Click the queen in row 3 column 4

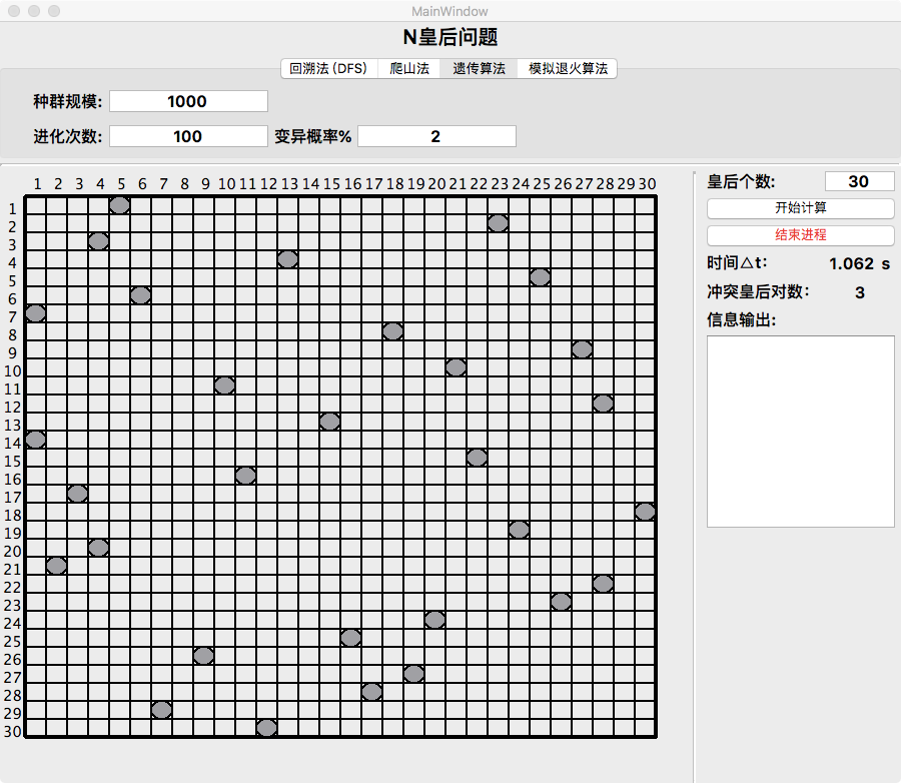coord(98,241)
